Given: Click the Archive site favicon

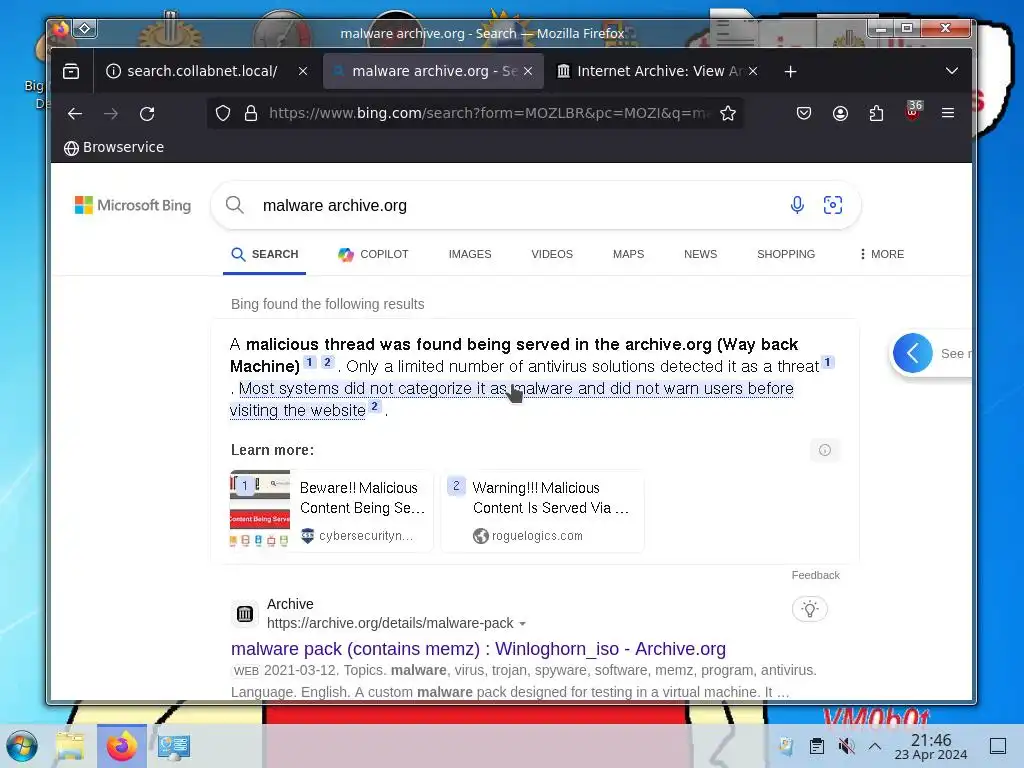Looking at the screenshot, I should coord(245,614).
